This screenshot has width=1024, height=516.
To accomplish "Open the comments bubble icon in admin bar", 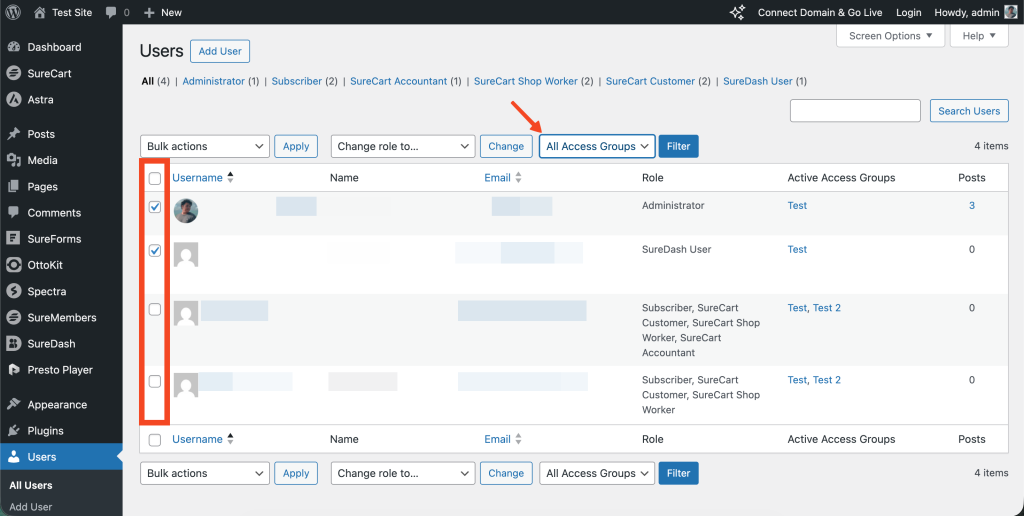I will click(110, 13).
